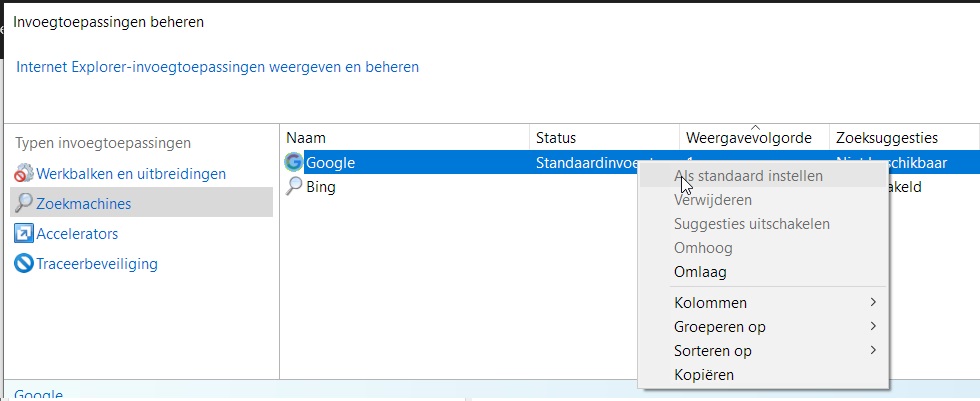Open the Traceerbeveiliging add-on type
The height and width of the screenshot is (401, 980).
(x=97, y=264)
